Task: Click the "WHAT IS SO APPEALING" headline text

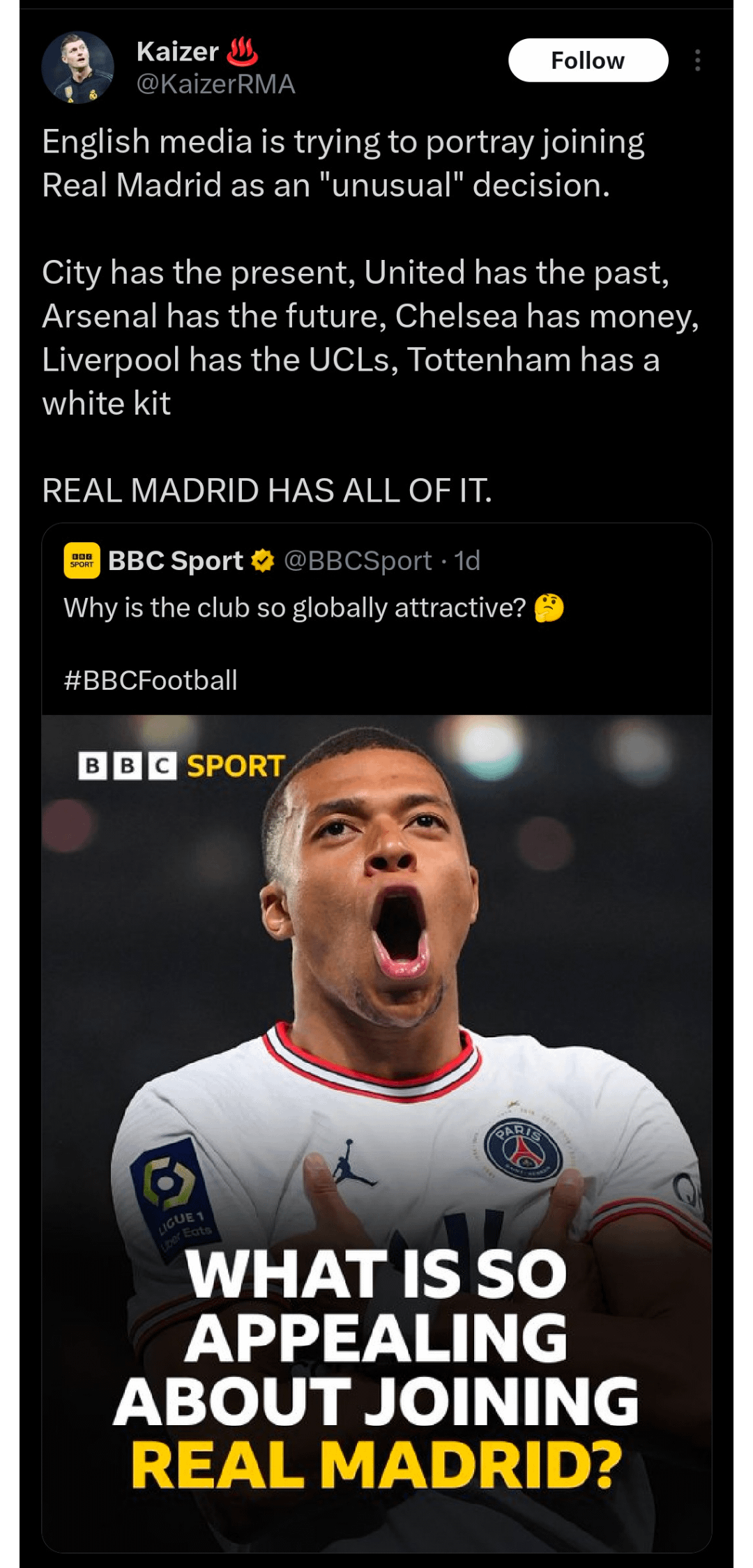Action: [376, 1307]
